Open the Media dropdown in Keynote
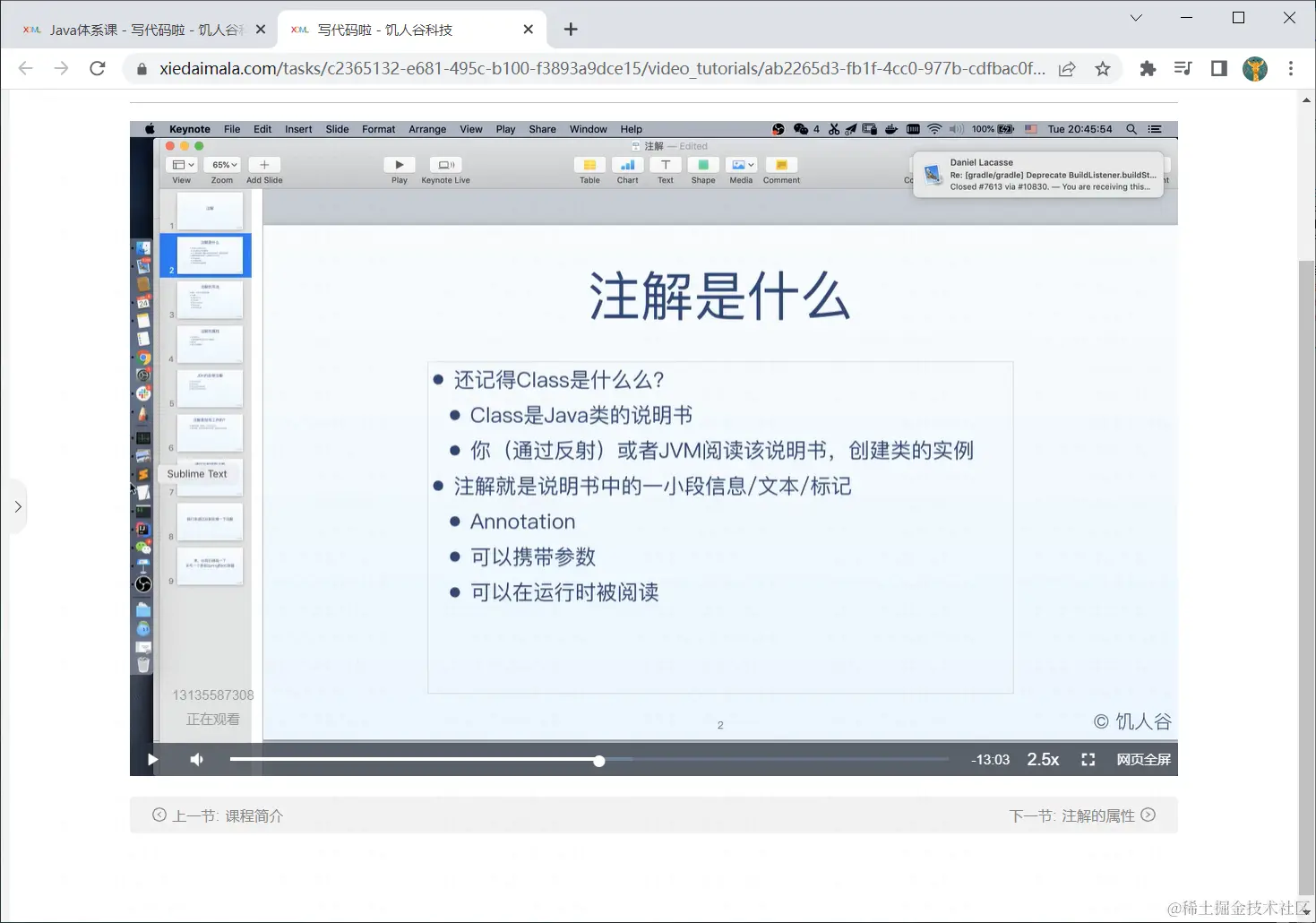1316x923 pixels. click(x=742, y=165)
